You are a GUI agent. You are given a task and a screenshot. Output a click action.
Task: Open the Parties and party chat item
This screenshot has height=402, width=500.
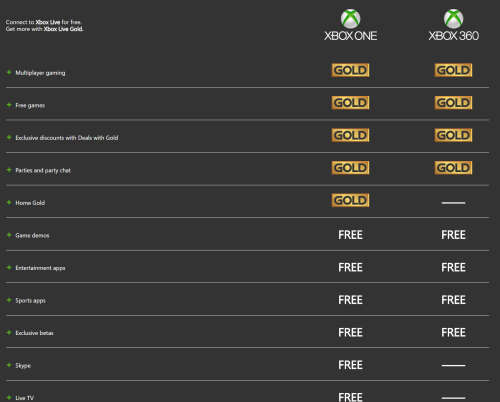click(43, 170)
